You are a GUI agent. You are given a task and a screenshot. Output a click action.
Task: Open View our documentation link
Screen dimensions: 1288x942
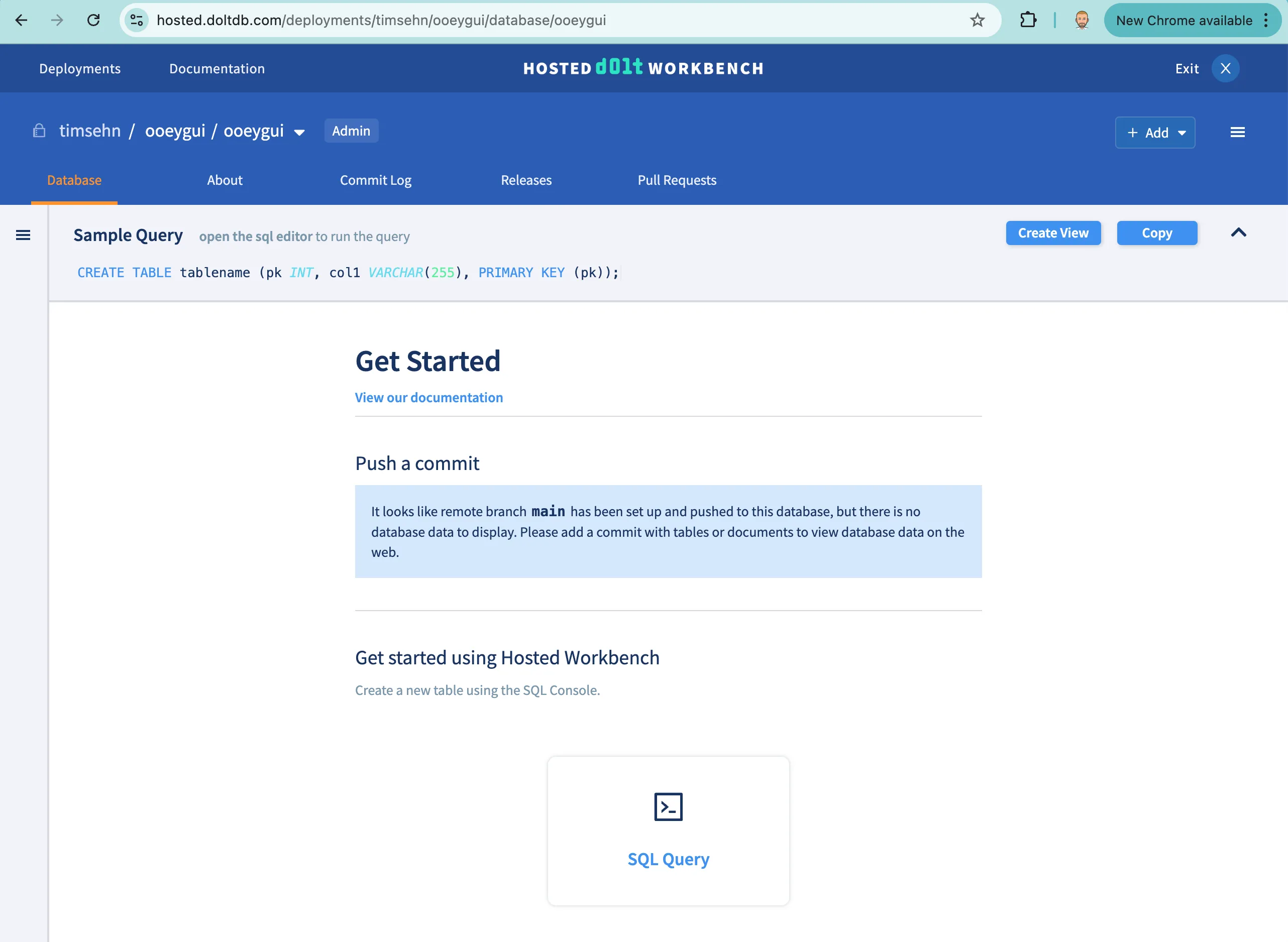click(428, 398)
